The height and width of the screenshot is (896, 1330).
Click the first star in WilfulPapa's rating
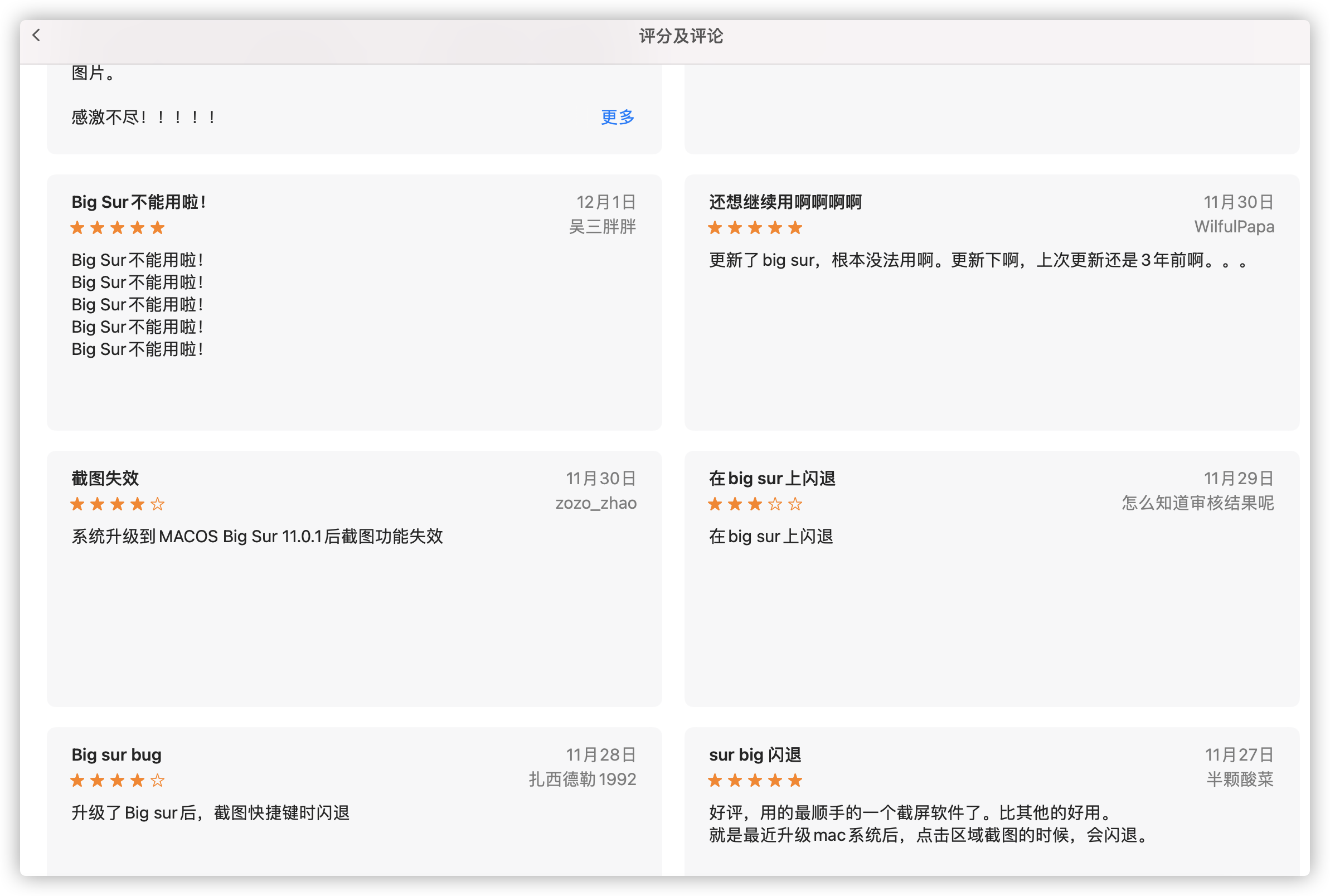tap(714, 227)
